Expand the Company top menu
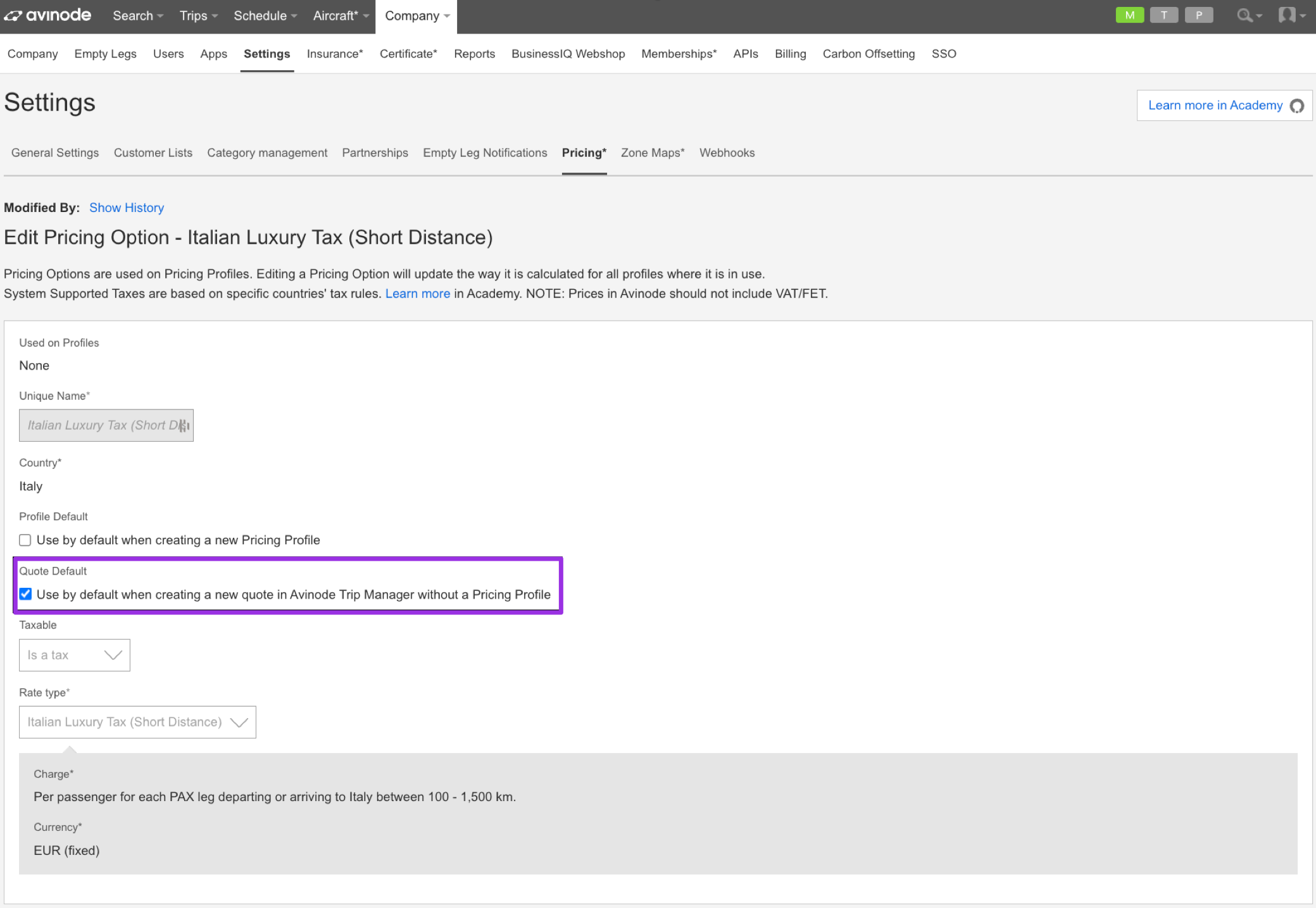 pos(417,16)
